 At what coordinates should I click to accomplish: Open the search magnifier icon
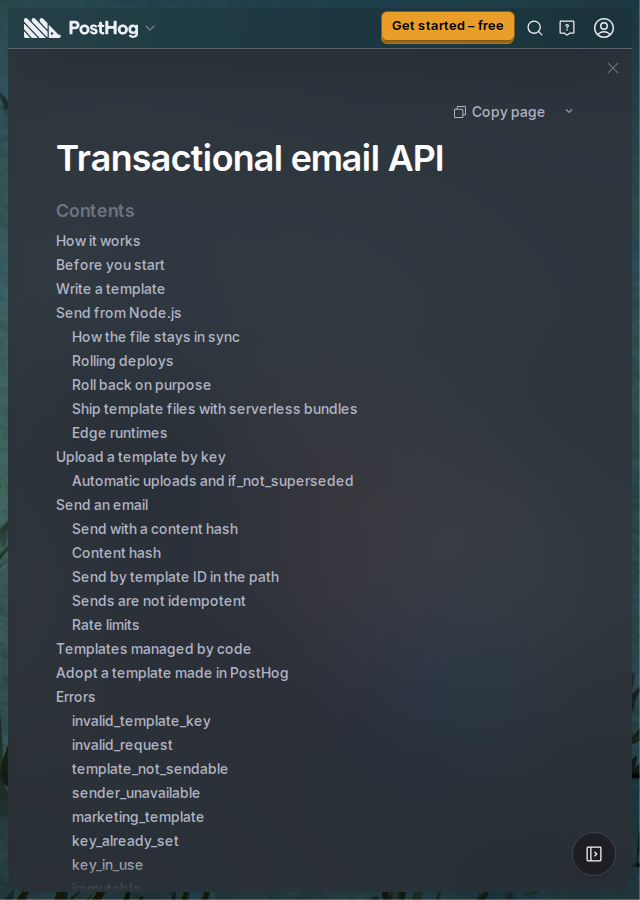point(534,28)
